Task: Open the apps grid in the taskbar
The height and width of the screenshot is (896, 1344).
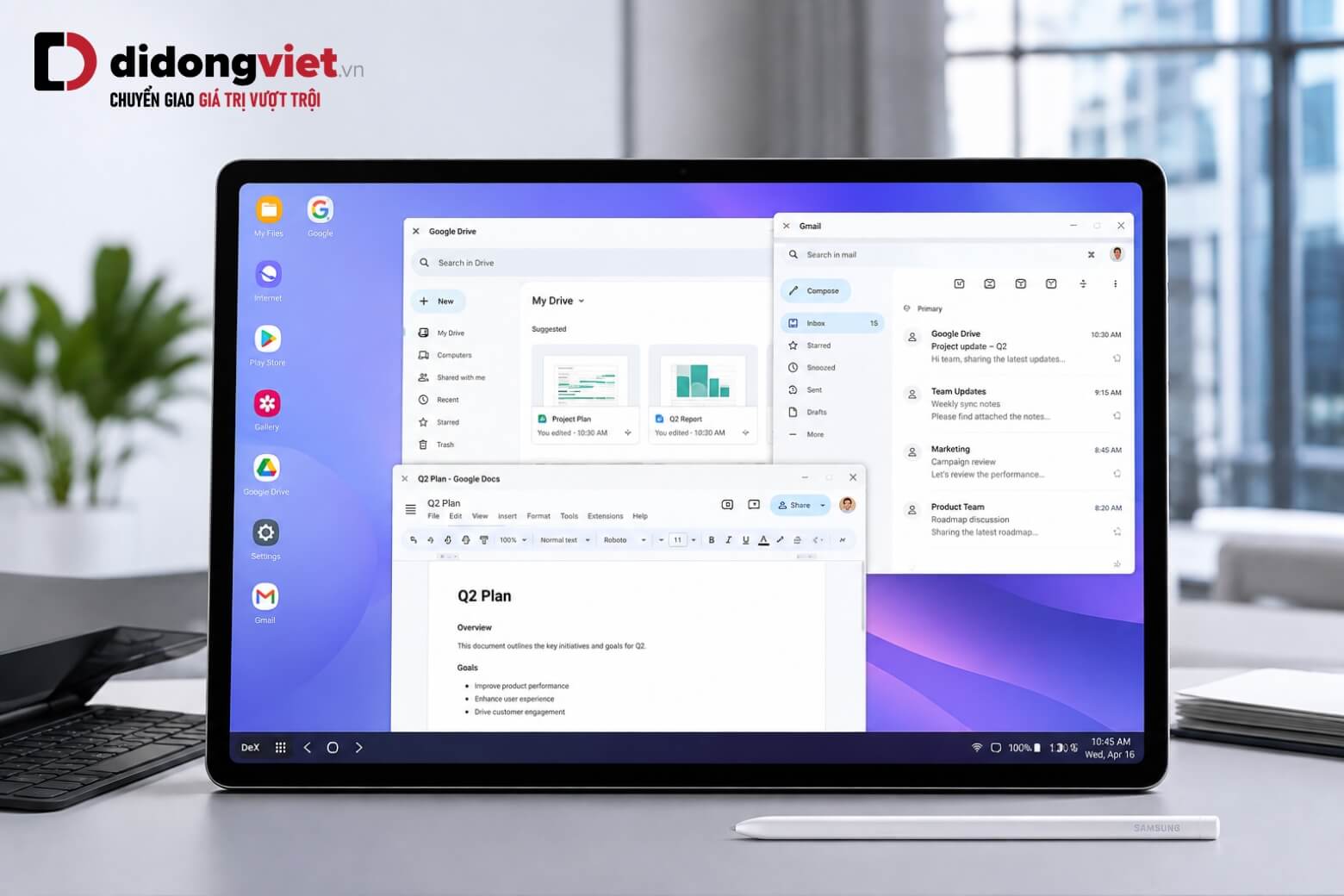Action: point(280,748)
